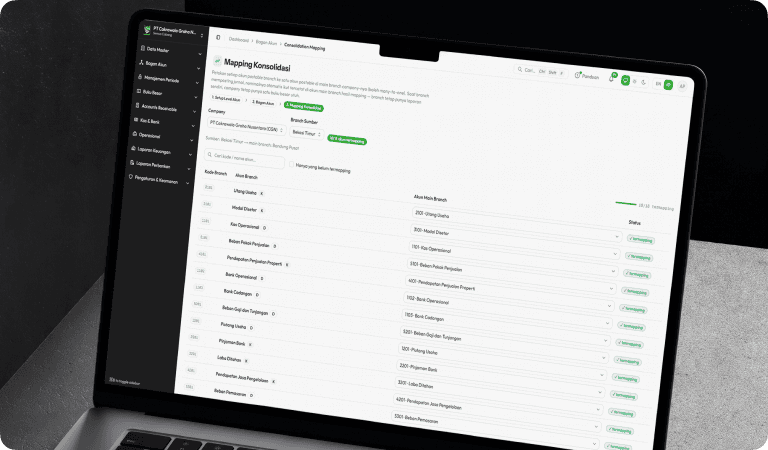The image size is (768, 450).
Task: Go to the Bagan Akun breadcrumb
Action: click(x=266, y=43)
